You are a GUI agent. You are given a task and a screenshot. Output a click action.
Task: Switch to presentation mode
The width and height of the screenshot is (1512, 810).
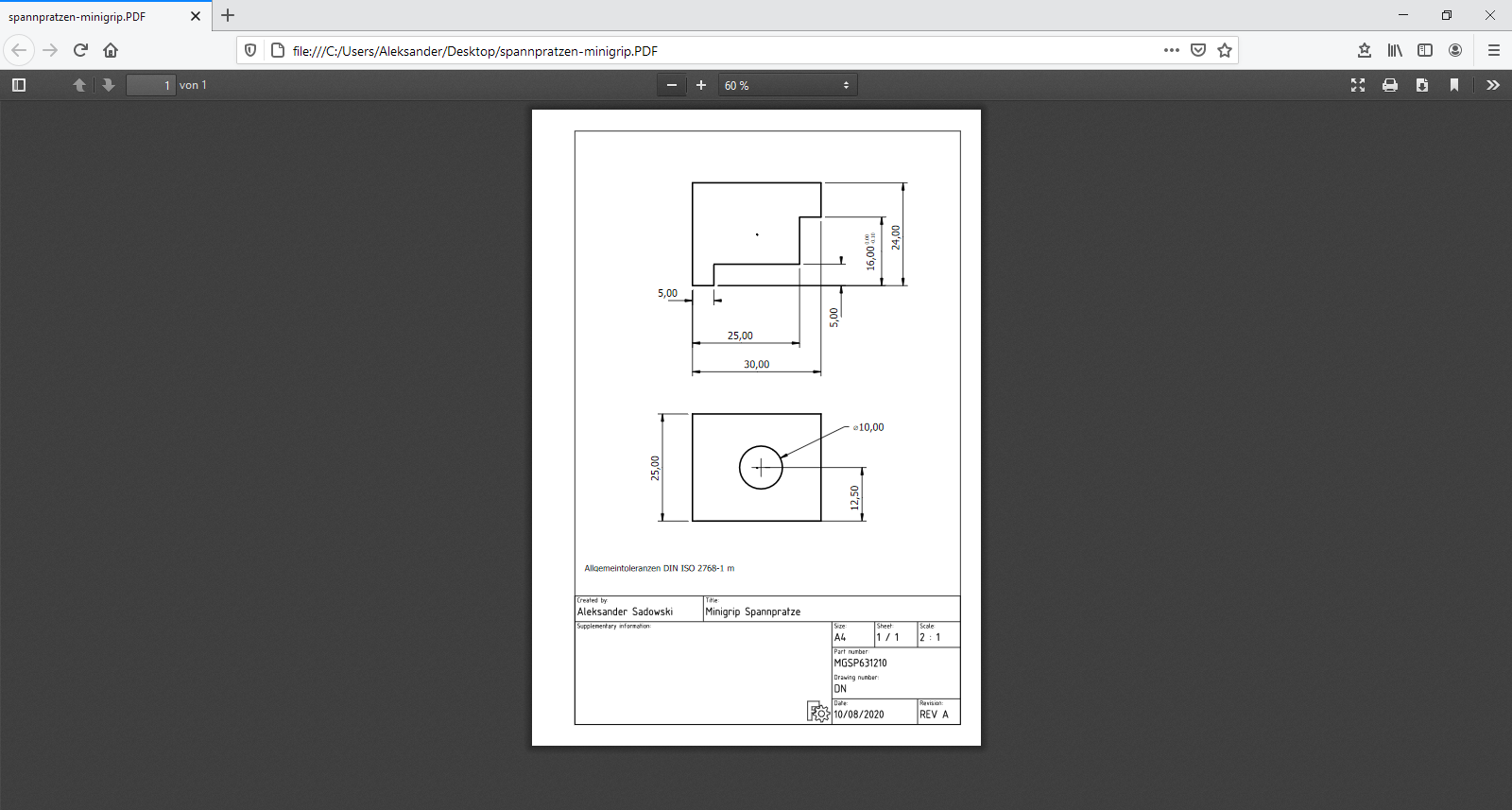(1358, 85)
